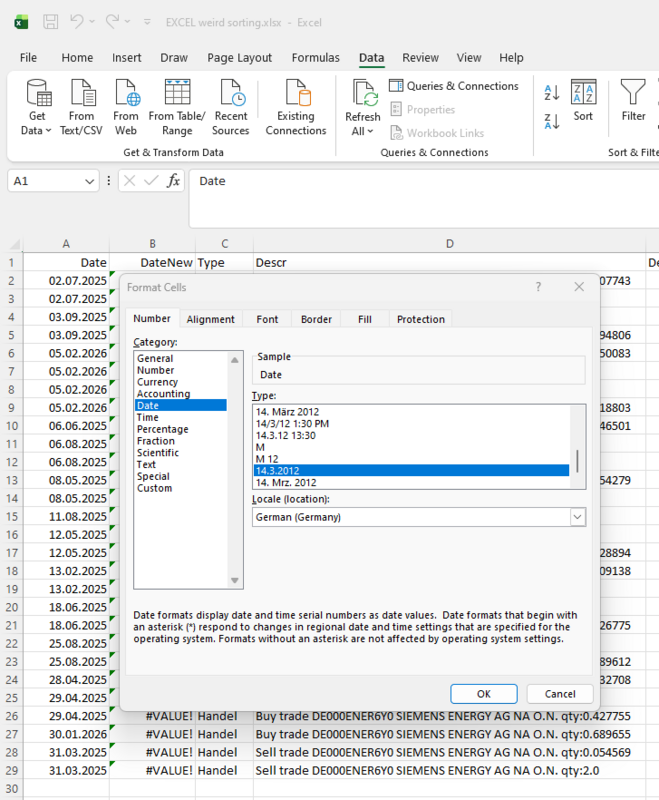659x800 pixels.
Task: Choose the '14. März 2012' date type
Action: coord(285,412)
